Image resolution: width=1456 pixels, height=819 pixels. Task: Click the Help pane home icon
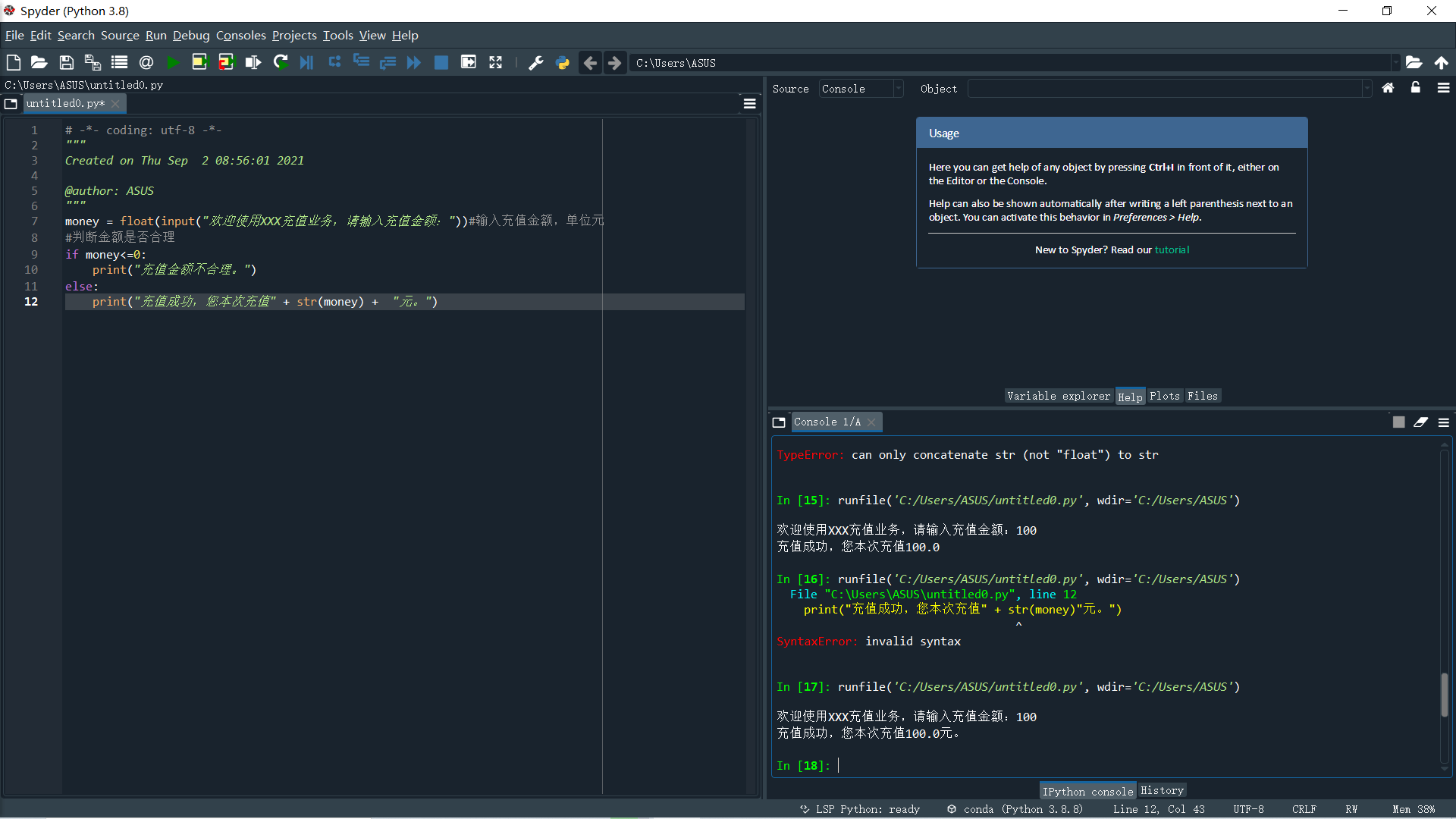coord(1388,88)
